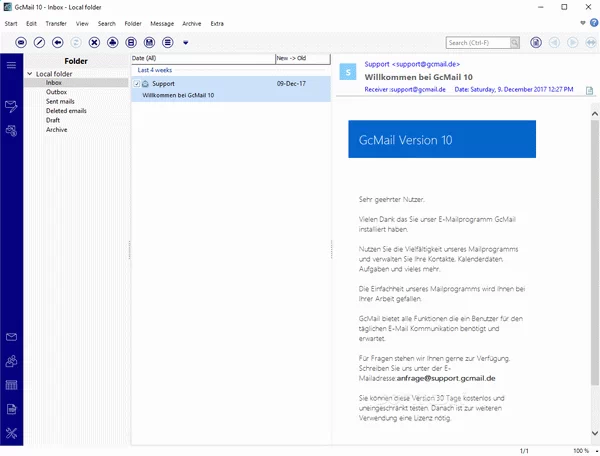The width and height of the screenshot is (600, 456).
Task: Click the GcMail Version 10 blue banner
Action: point(442,139)
